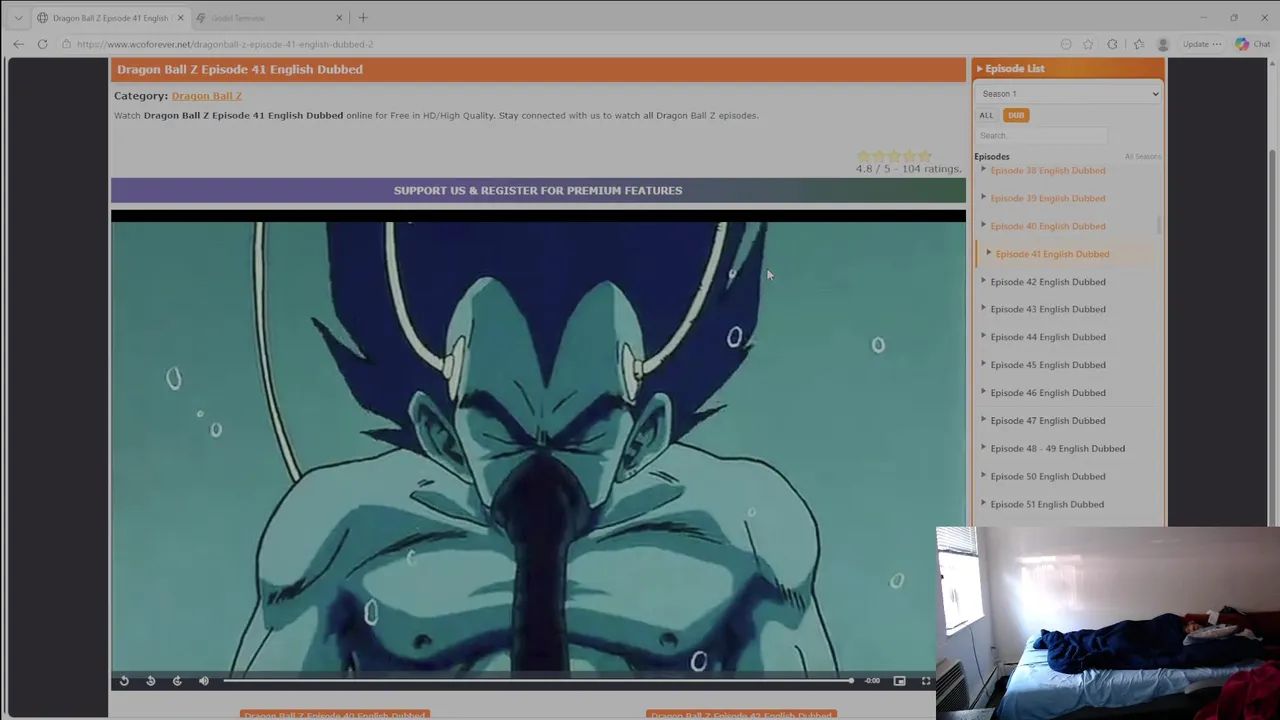The width and height of the screenshot is (1280, 720).
Task: Open Episode 46 English Dubbed
Action: click(x=1048, y=393)
